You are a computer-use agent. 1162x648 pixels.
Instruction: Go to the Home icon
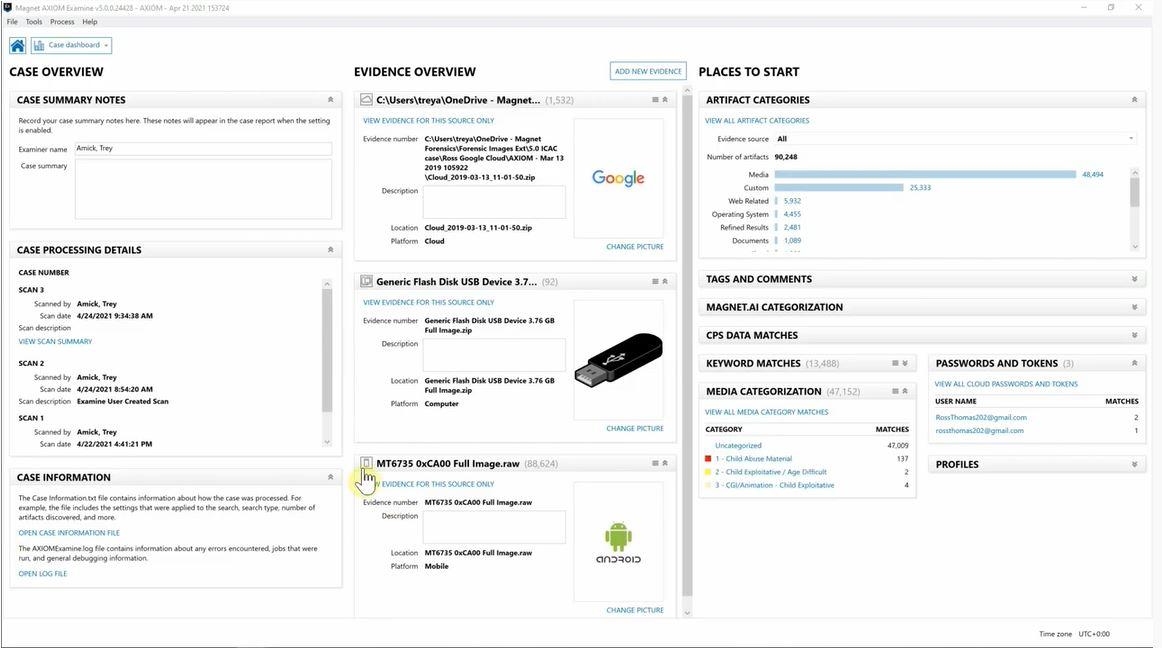(x=18, y=45)
